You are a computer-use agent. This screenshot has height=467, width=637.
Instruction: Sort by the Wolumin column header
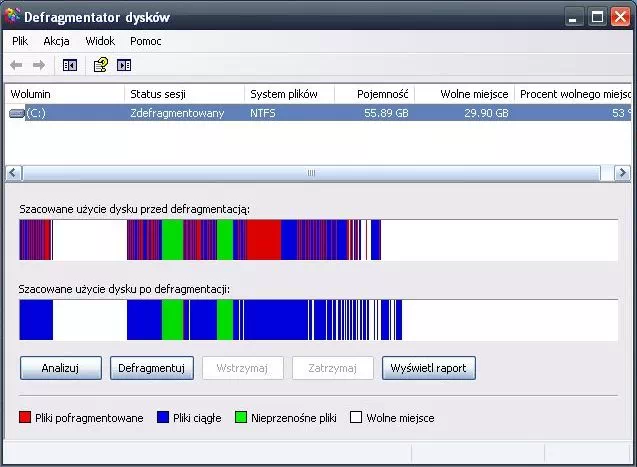pos(64,94)
